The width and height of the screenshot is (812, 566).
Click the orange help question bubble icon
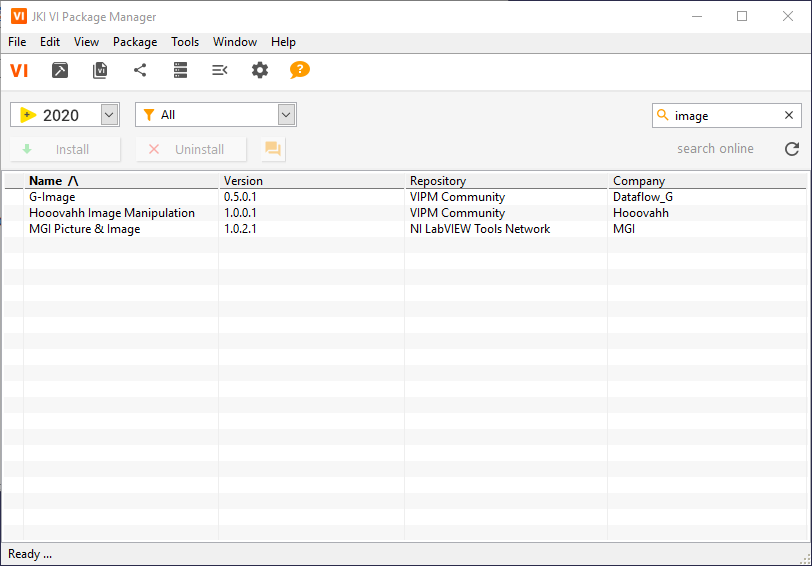click(299, 70)
